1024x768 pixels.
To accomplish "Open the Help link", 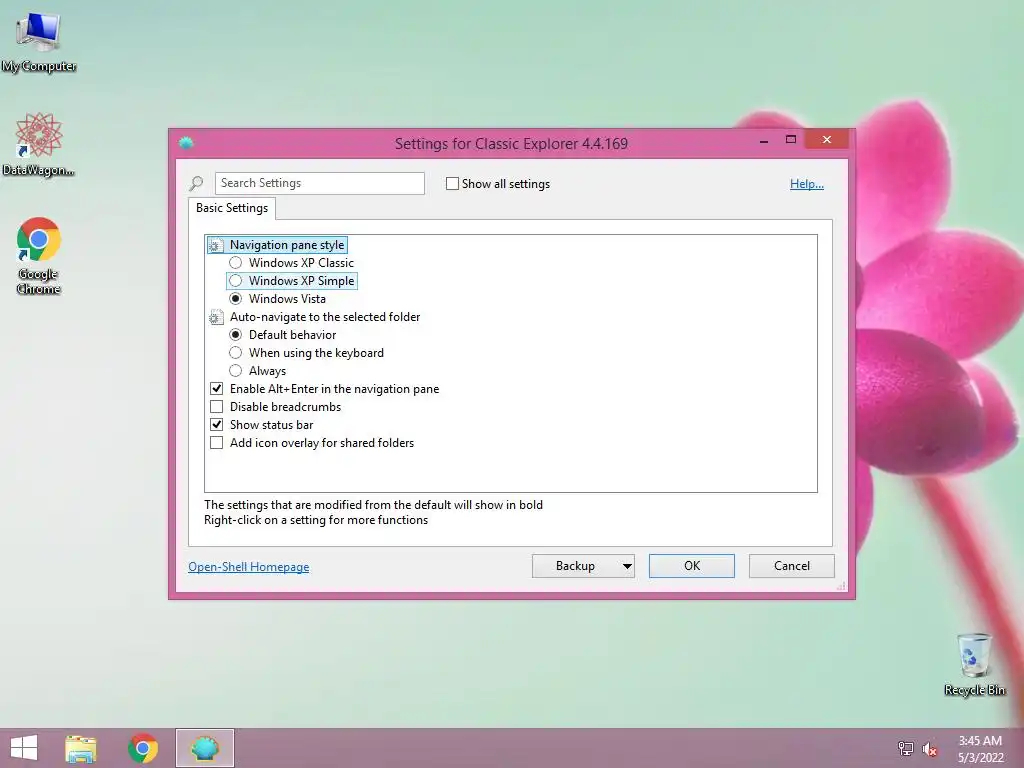I will 807,184.
